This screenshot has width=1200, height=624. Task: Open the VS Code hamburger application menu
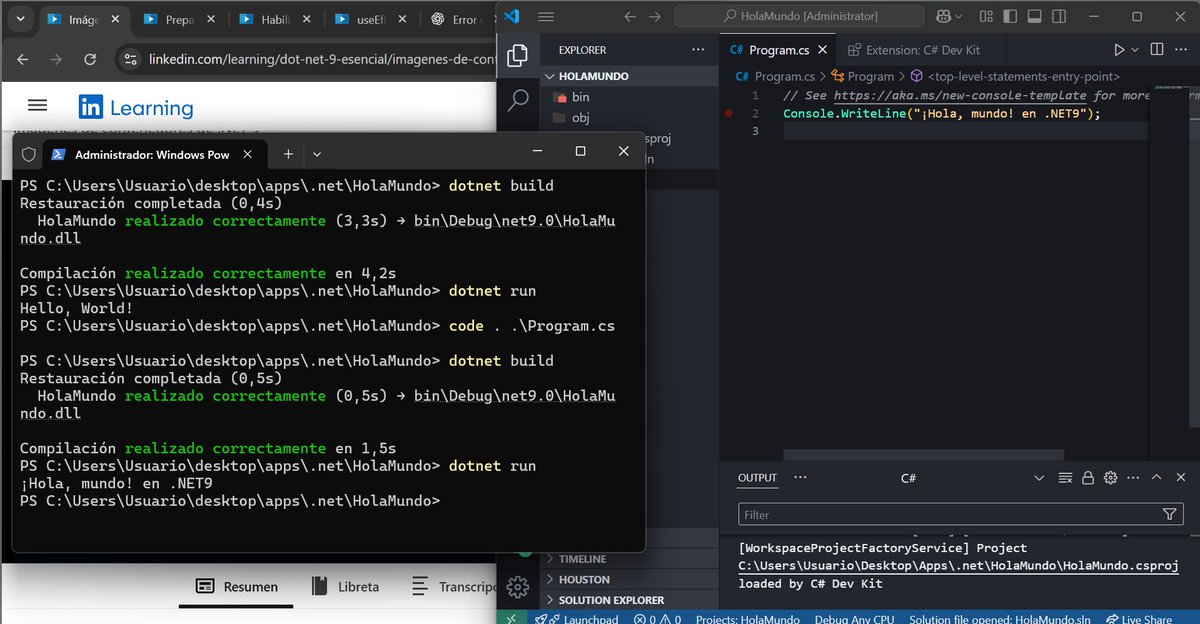click(546, 16)
